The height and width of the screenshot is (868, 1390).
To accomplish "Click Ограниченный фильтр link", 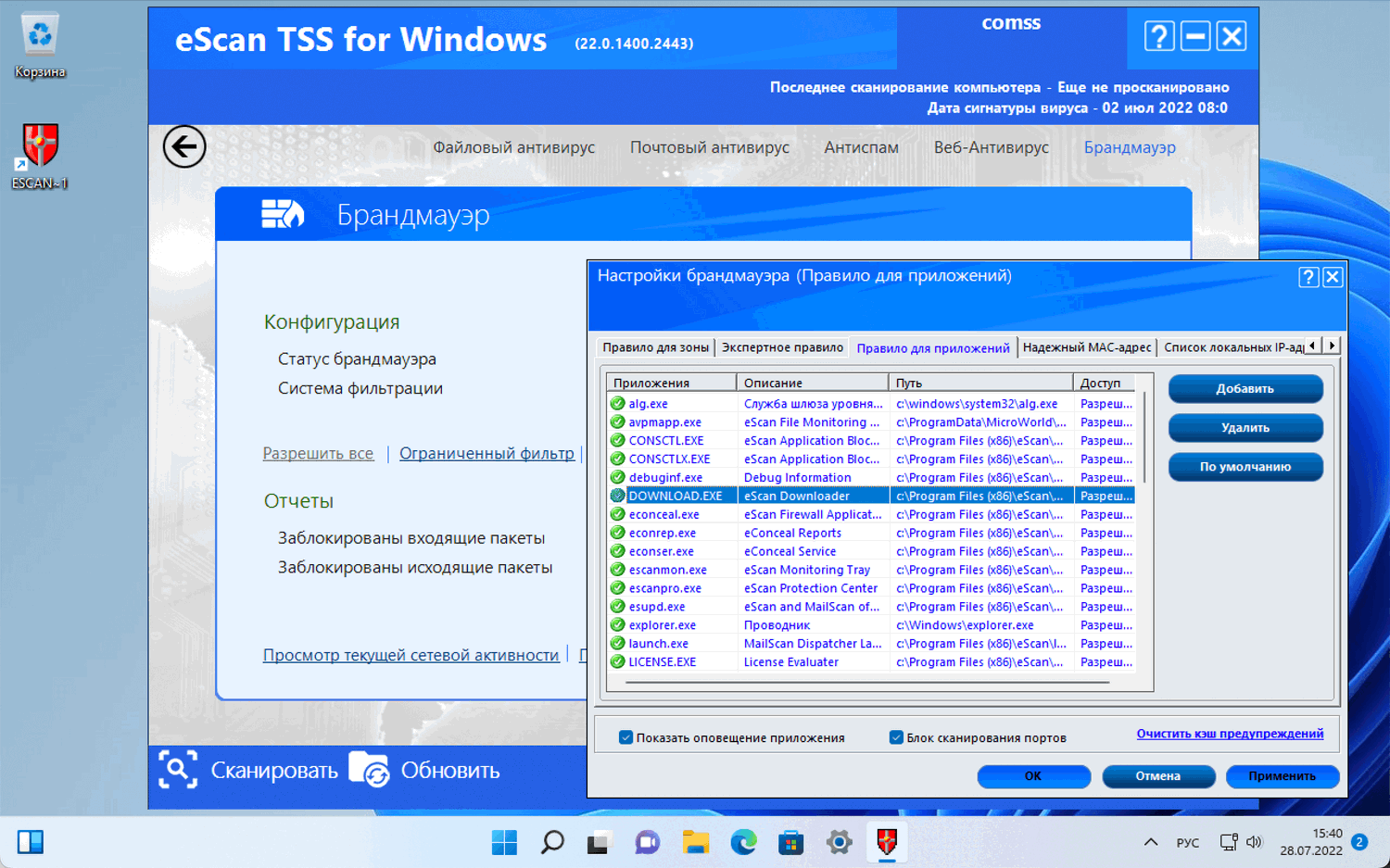I will (486, 454).
